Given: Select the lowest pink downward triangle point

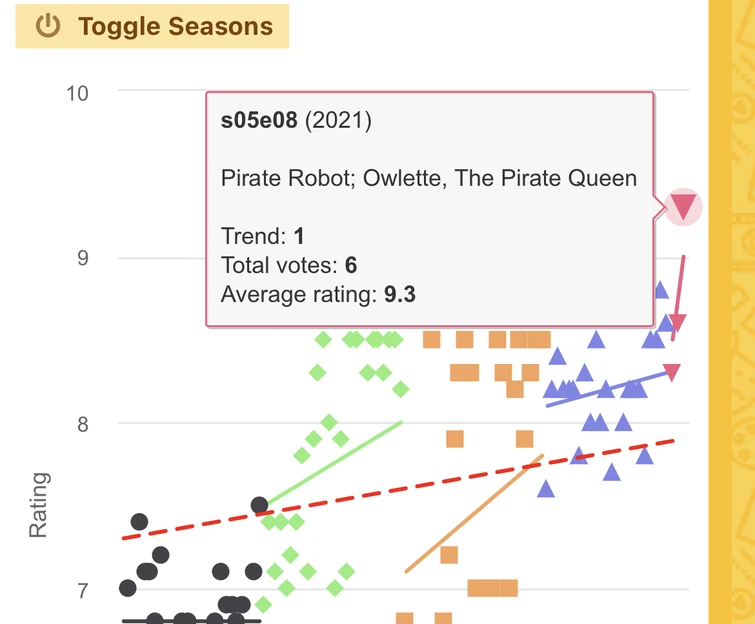Looking at the screenshot, I should click(x=672, y=373).
